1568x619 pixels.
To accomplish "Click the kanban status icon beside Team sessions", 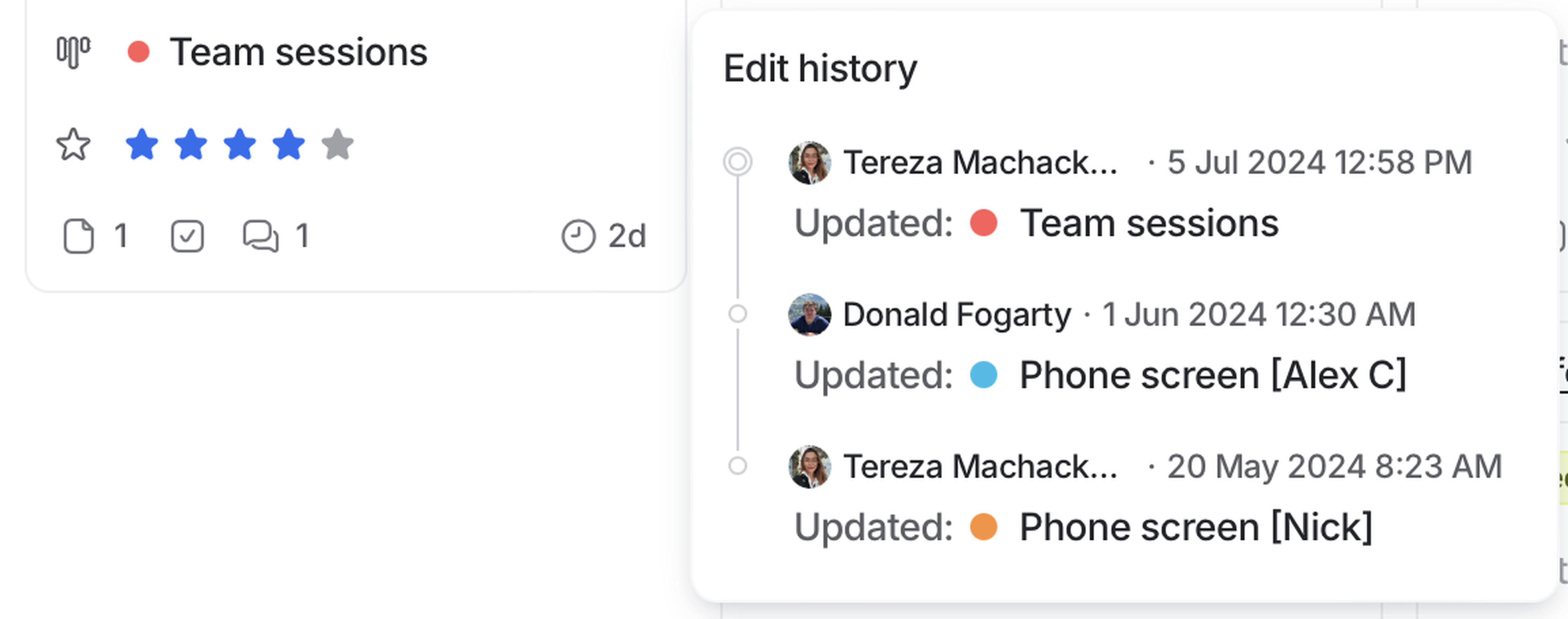I will [73, 52].
